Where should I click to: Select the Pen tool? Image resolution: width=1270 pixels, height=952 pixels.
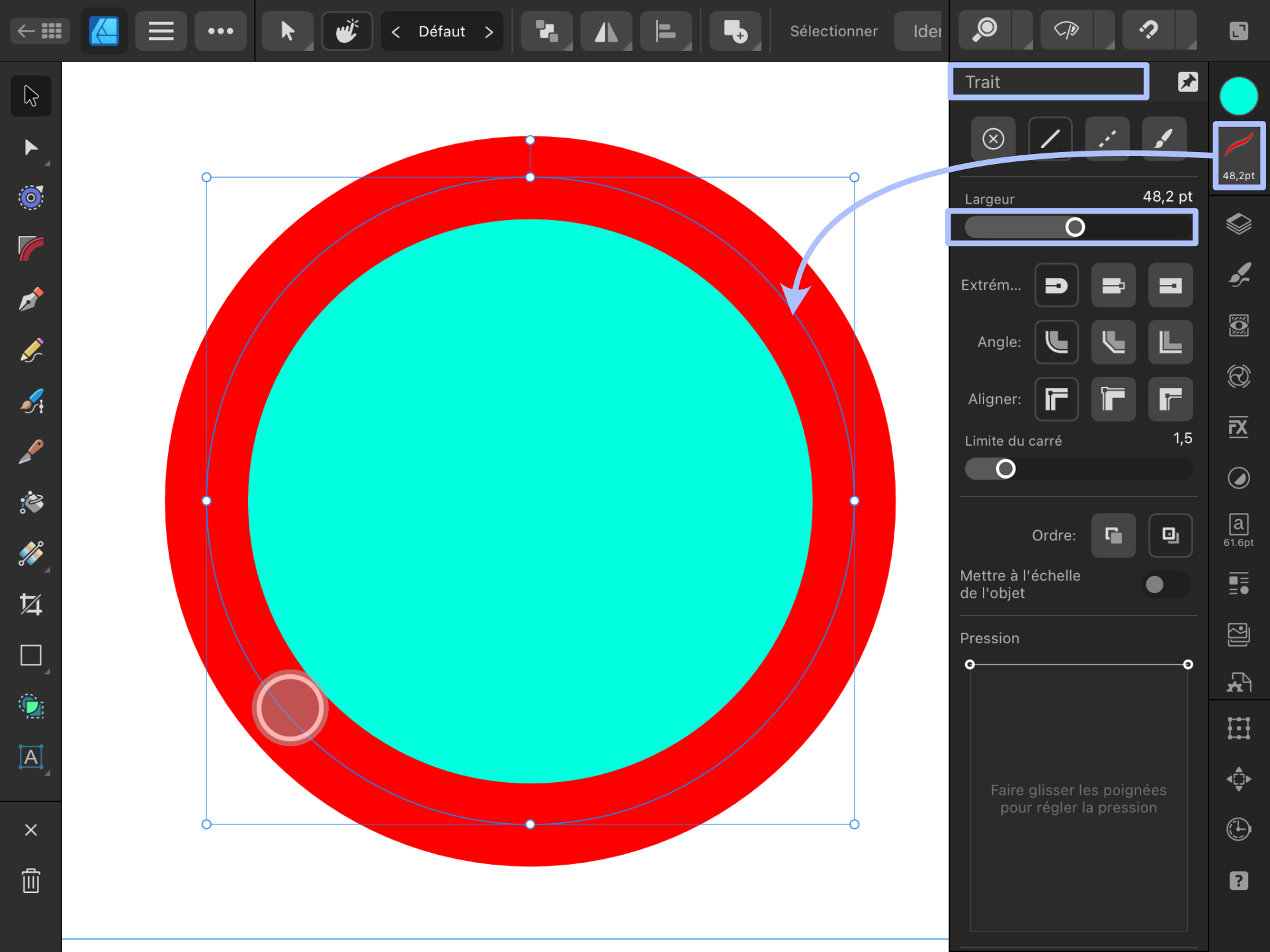click(31, 299)
